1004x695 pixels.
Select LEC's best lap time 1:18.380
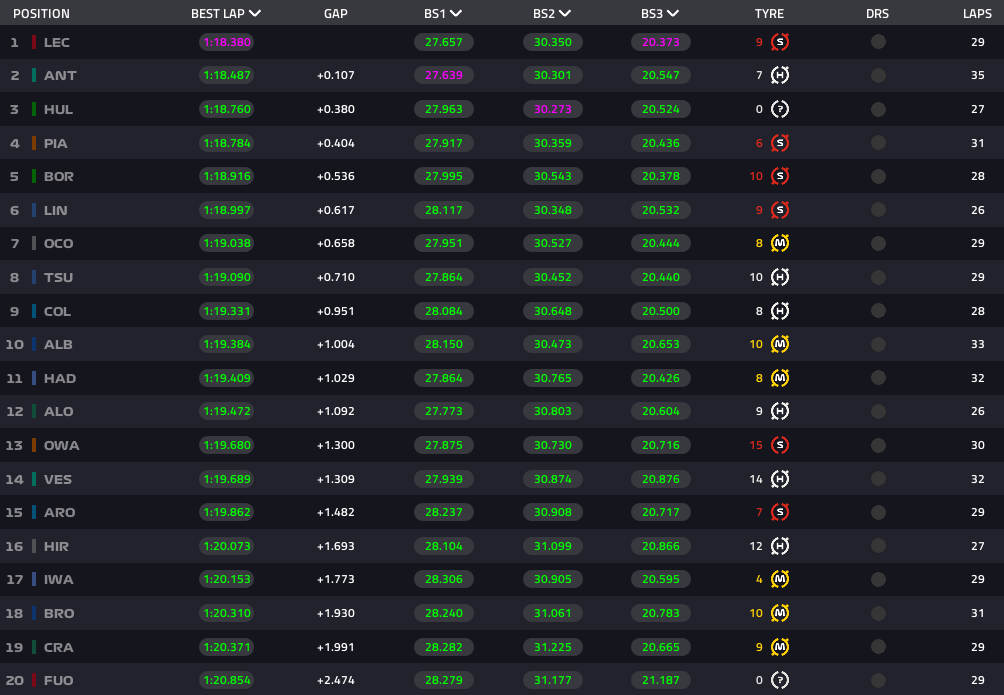pyautogui.click(x=226, y=42)
